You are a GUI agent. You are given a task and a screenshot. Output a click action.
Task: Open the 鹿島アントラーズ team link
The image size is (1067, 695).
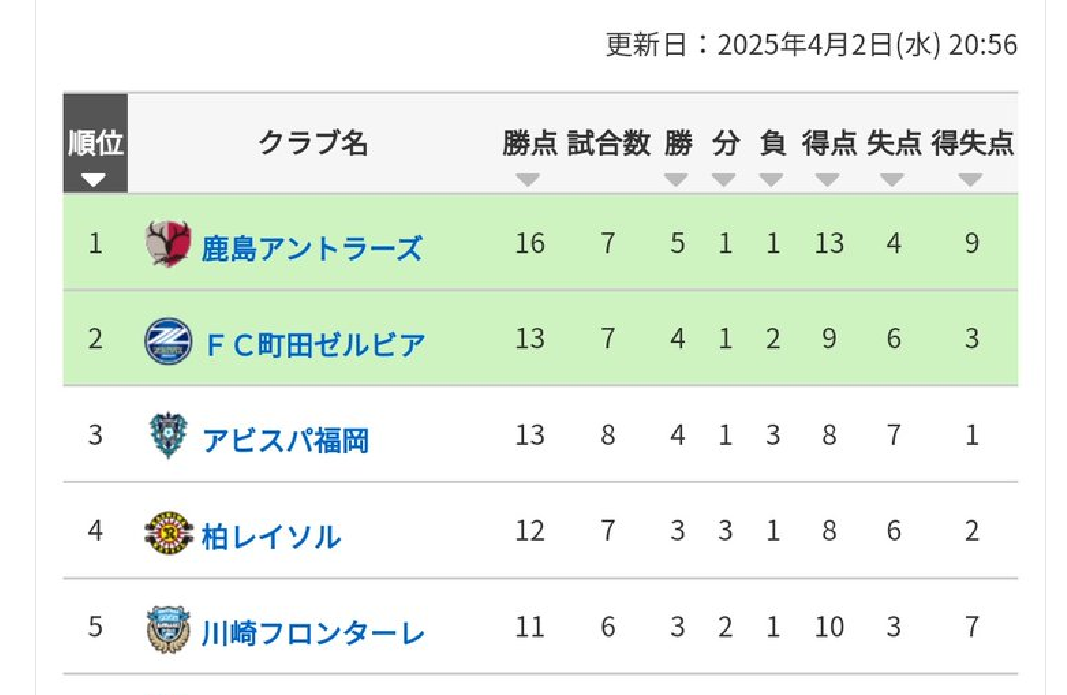312,248
